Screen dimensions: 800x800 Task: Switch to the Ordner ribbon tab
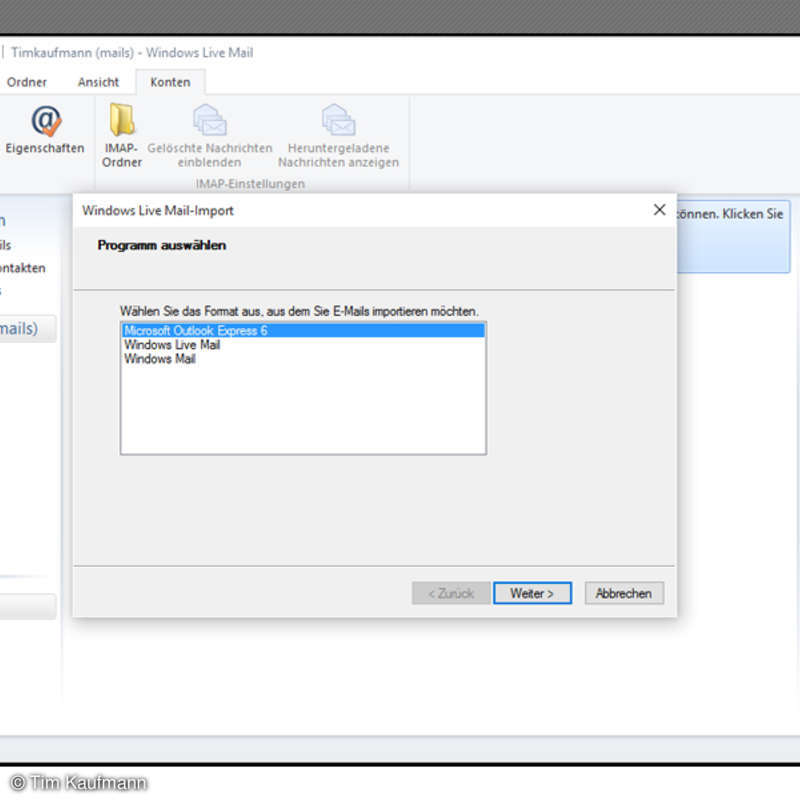coord(27,82)
